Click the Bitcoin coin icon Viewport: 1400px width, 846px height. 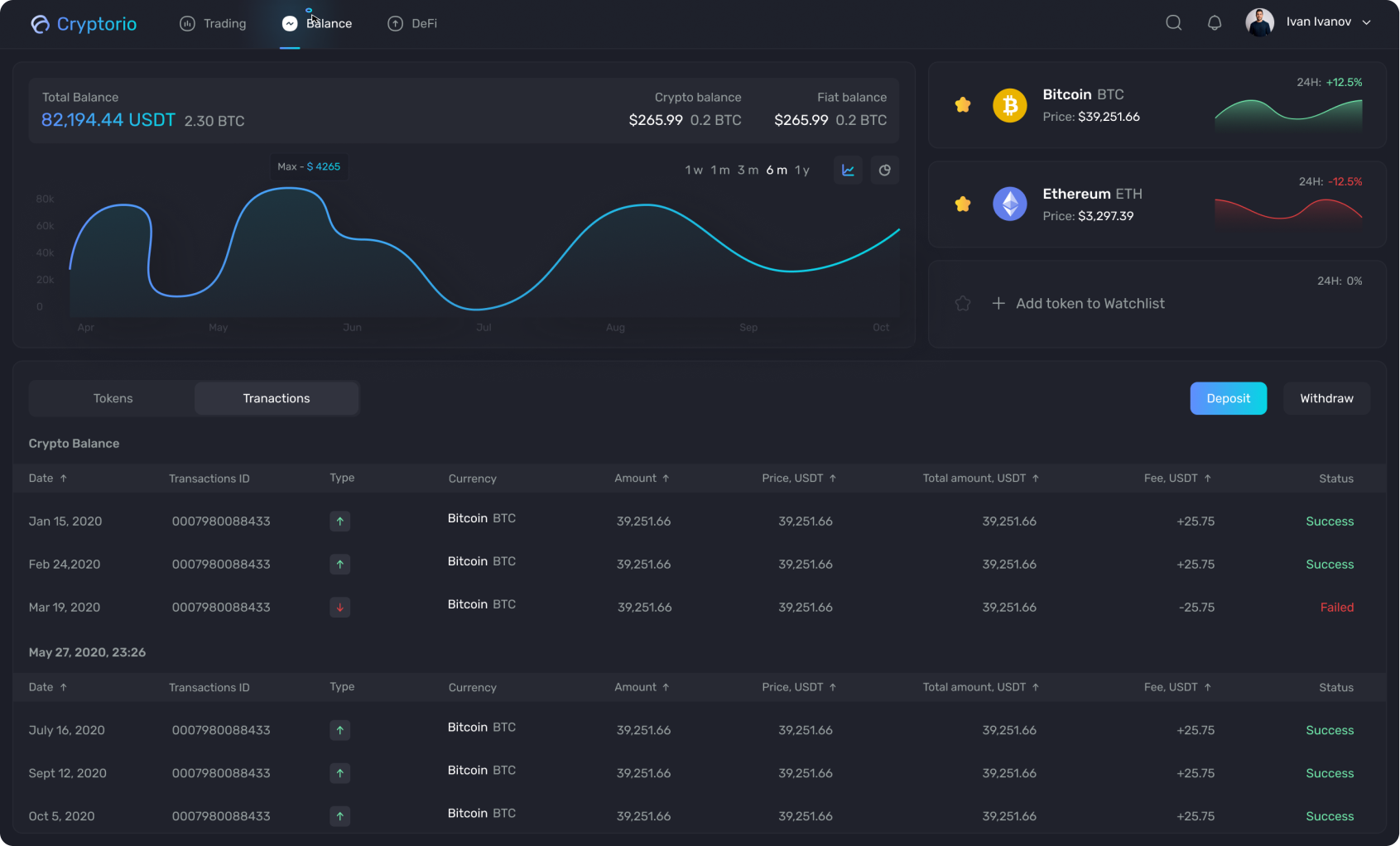(x=1010, y=105)
